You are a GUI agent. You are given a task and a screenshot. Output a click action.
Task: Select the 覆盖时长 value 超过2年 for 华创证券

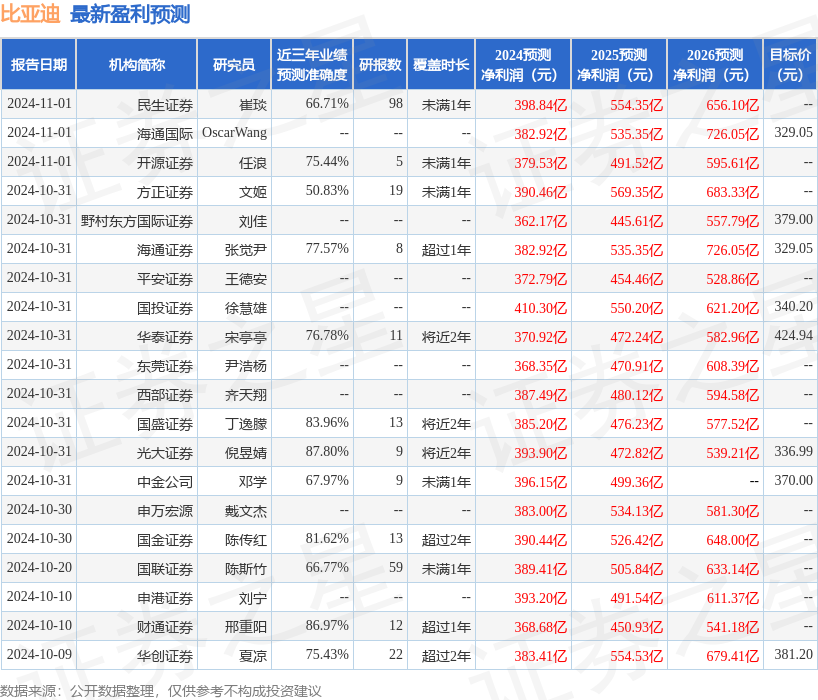click(x=444, y=655)
